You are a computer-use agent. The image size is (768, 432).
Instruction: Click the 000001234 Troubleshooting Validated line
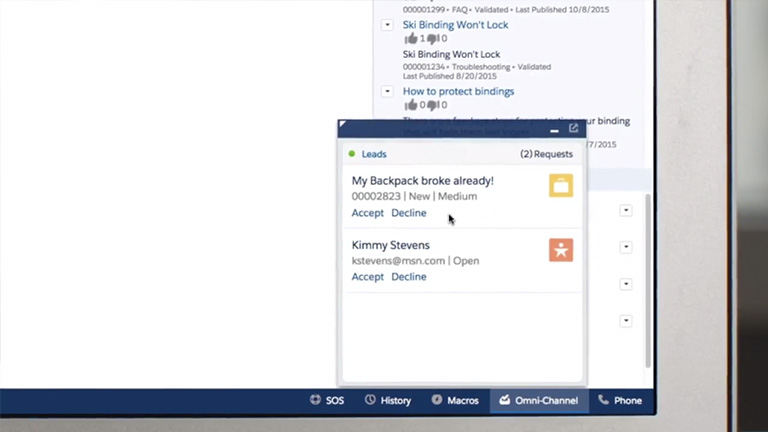(477, 67)
